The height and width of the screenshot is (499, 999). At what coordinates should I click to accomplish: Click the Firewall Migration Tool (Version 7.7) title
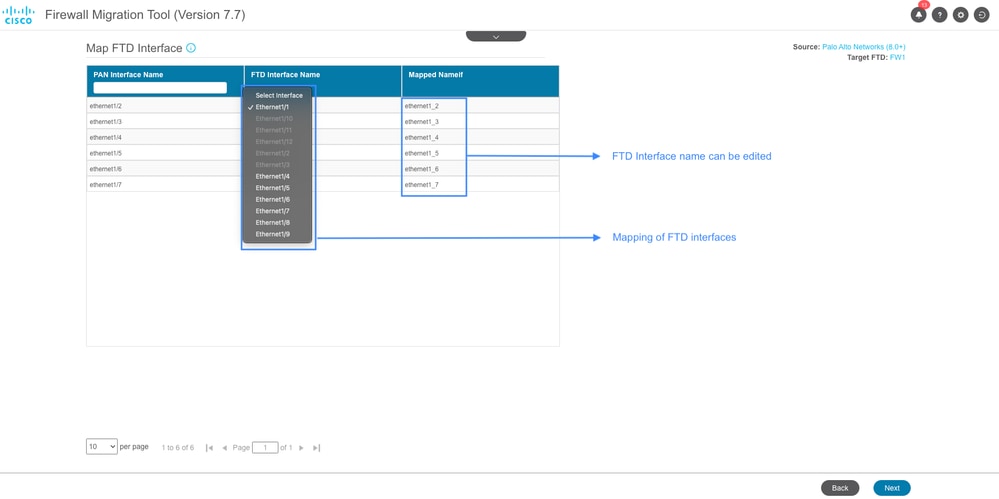tap(145, 15)
